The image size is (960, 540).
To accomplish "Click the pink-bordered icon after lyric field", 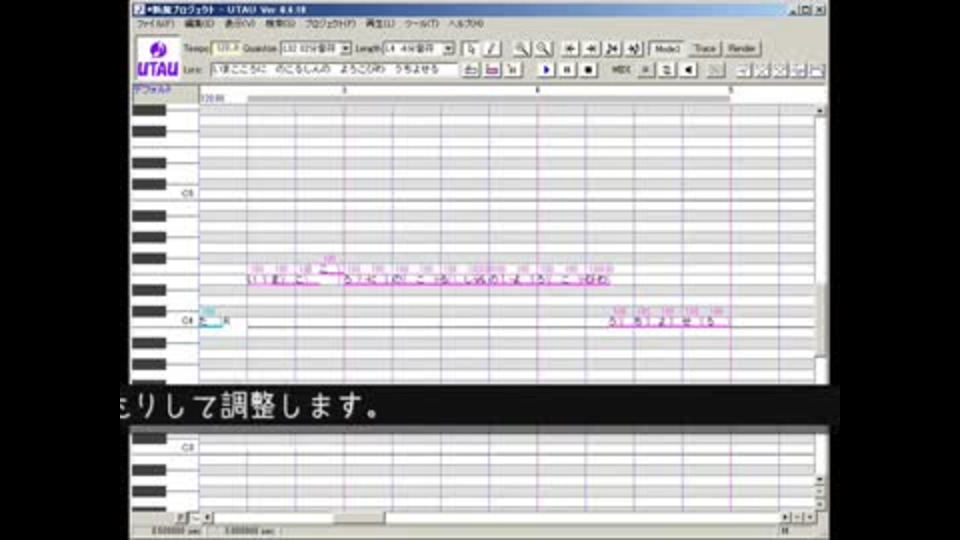I will coord(492,70).
